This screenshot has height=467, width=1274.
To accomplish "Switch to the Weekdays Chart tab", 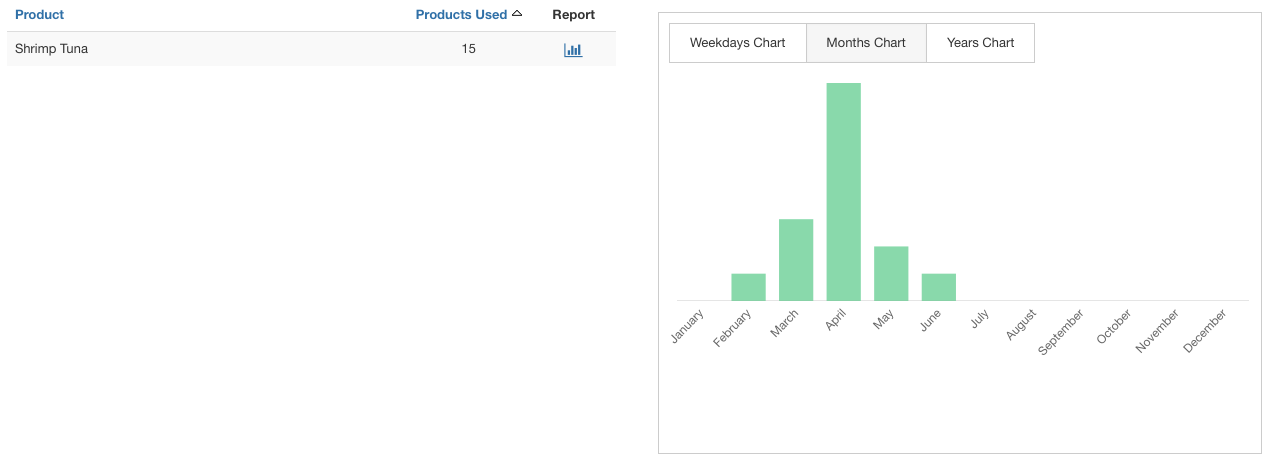I will click(x=738, y=43).
